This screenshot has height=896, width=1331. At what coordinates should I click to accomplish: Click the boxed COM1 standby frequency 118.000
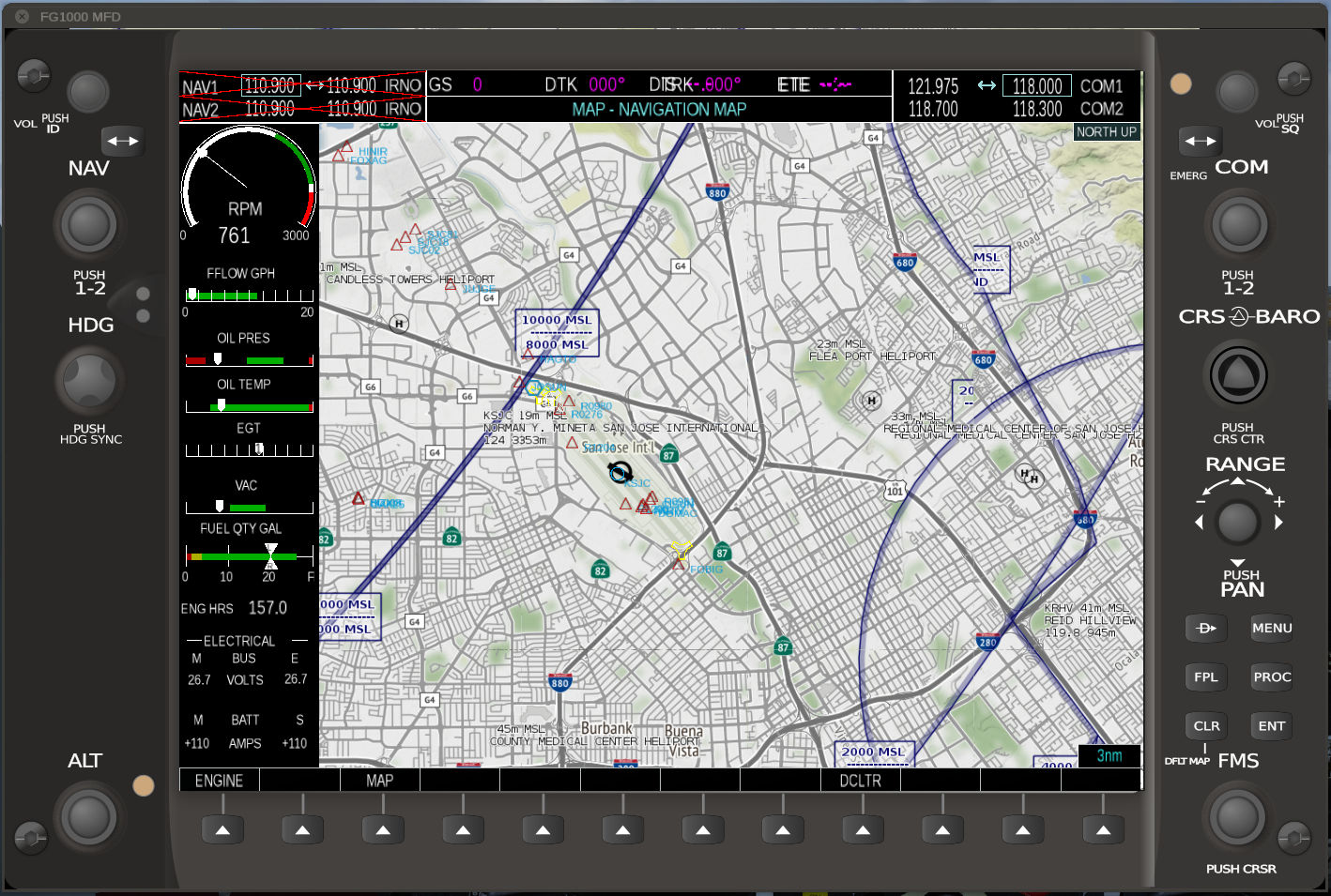click(1037, 86)
